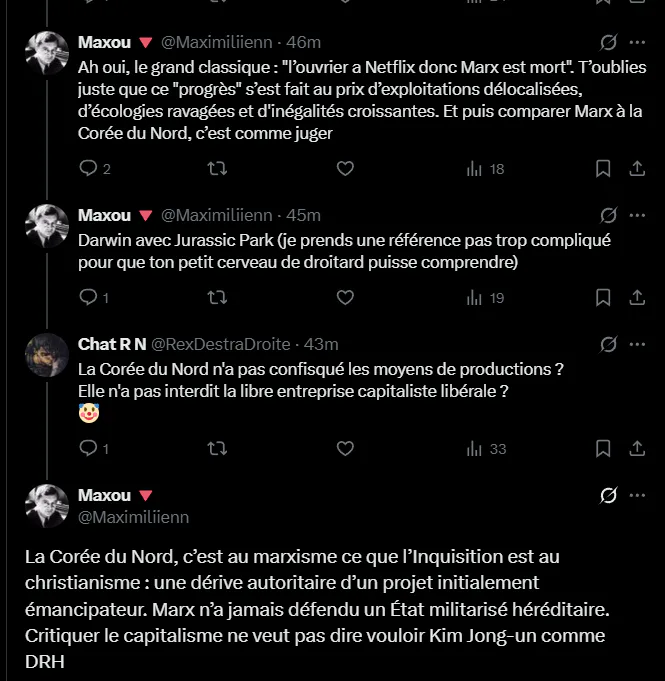
Task: Open more options on 45m Maxou tweet
Action: 637,215
